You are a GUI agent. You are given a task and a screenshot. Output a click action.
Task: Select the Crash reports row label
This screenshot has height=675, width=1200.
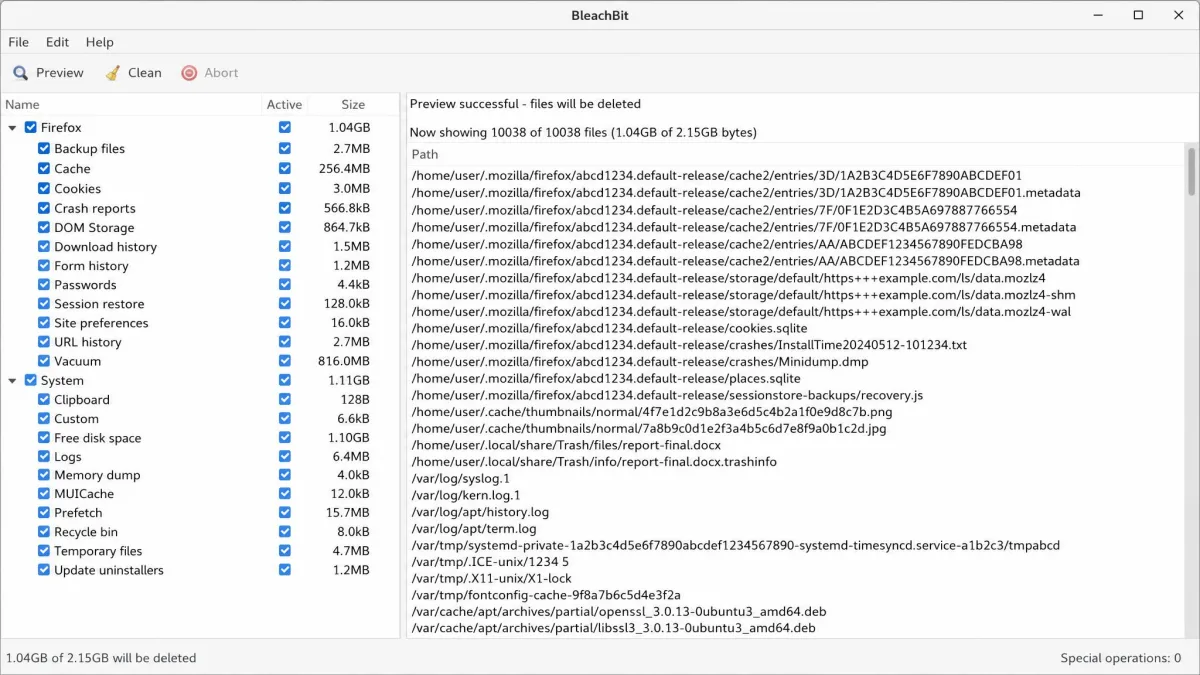pos(95,209)
